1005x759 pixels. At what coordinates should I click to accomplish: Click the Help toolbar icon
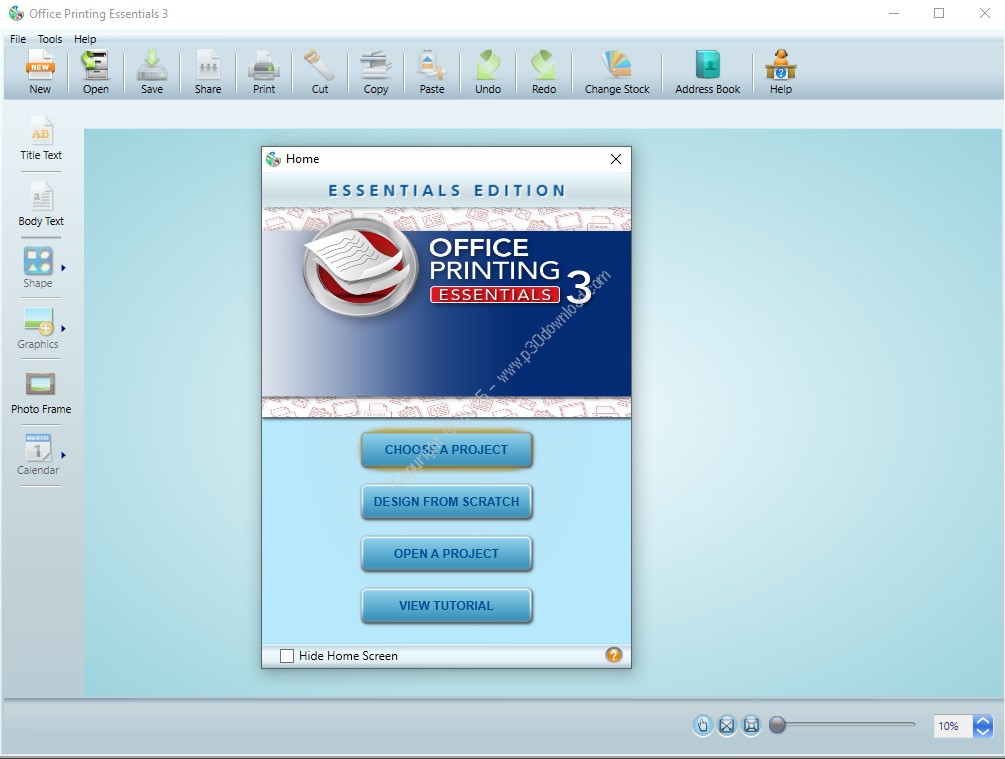781,72
